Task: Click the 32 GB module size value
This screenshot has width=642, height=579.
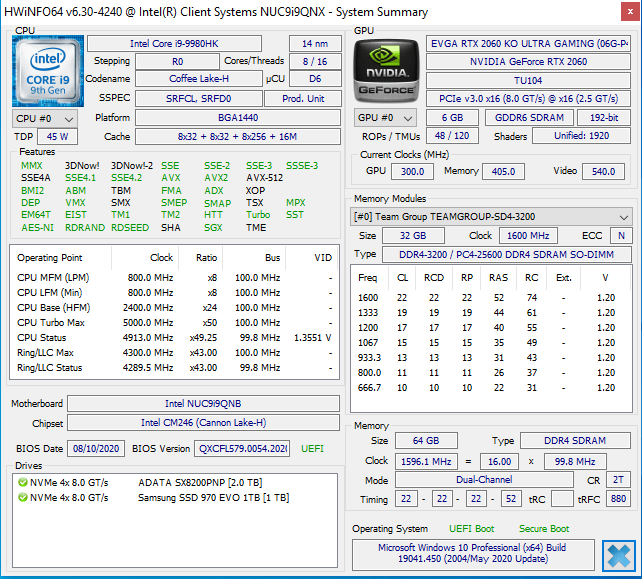Action: click(x=413, y=236)
